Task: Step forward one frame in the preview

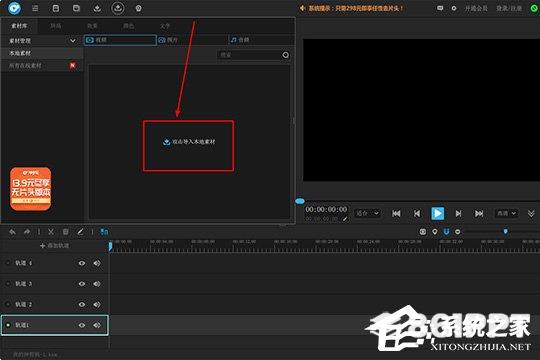Action: [x=458, y=214]
